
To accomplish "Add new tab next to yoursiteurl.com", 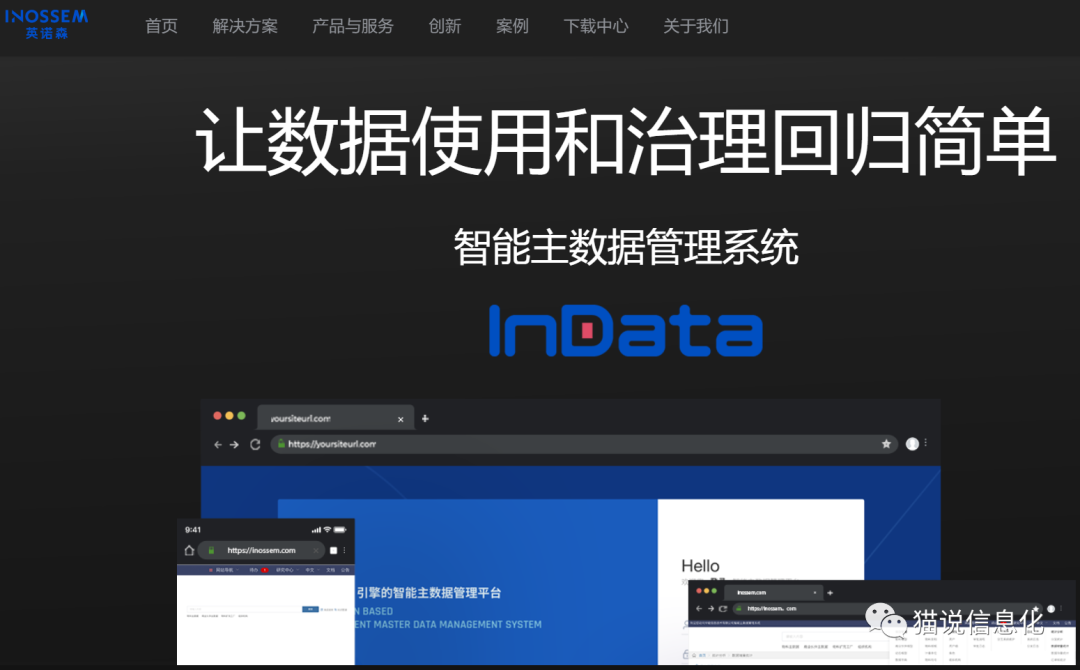I will (x=425, y=418).
